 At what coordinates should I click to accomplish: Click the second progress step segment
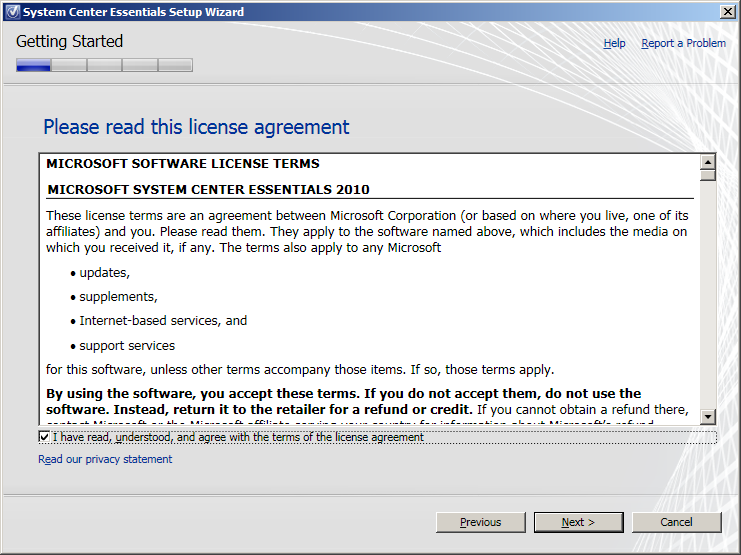click(x=69, y=65)
